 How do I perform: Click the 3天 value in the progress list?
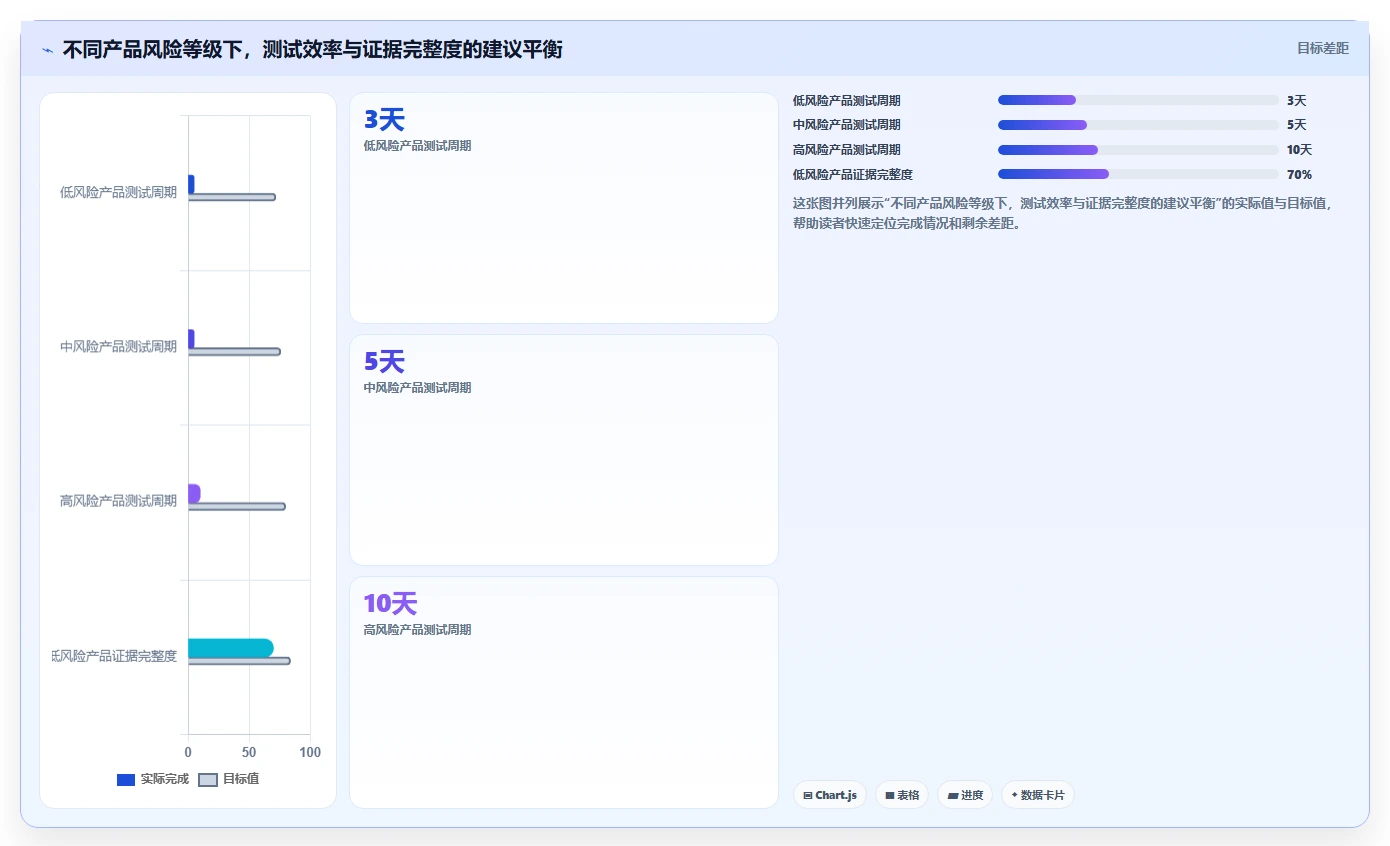1297,101
